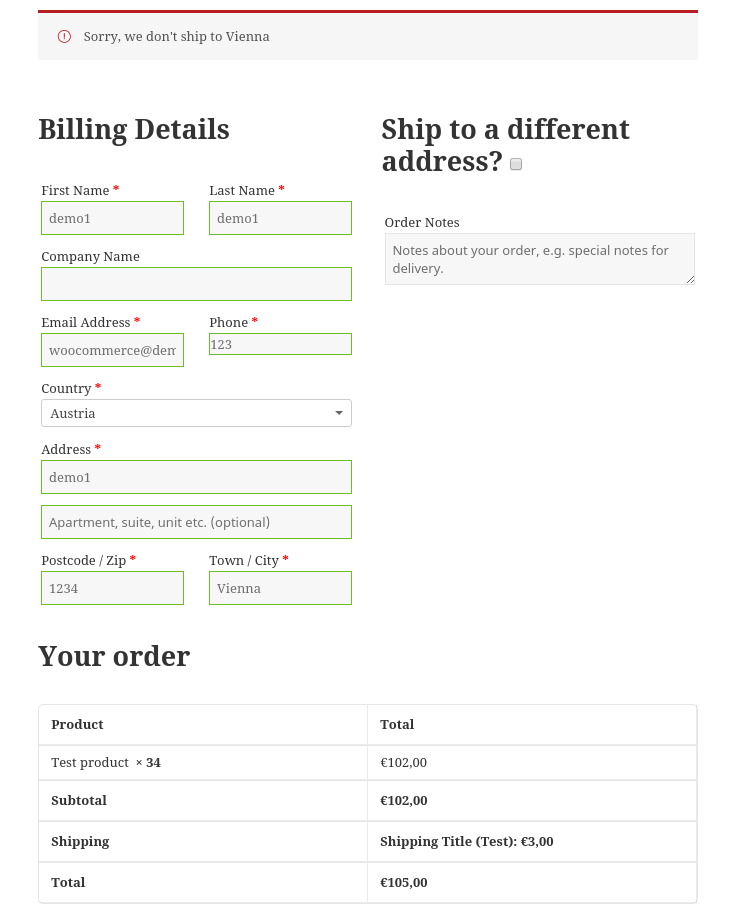Click the error alert icon
Image resolution: width=749 pixels, height=910 pixels.
65,37
